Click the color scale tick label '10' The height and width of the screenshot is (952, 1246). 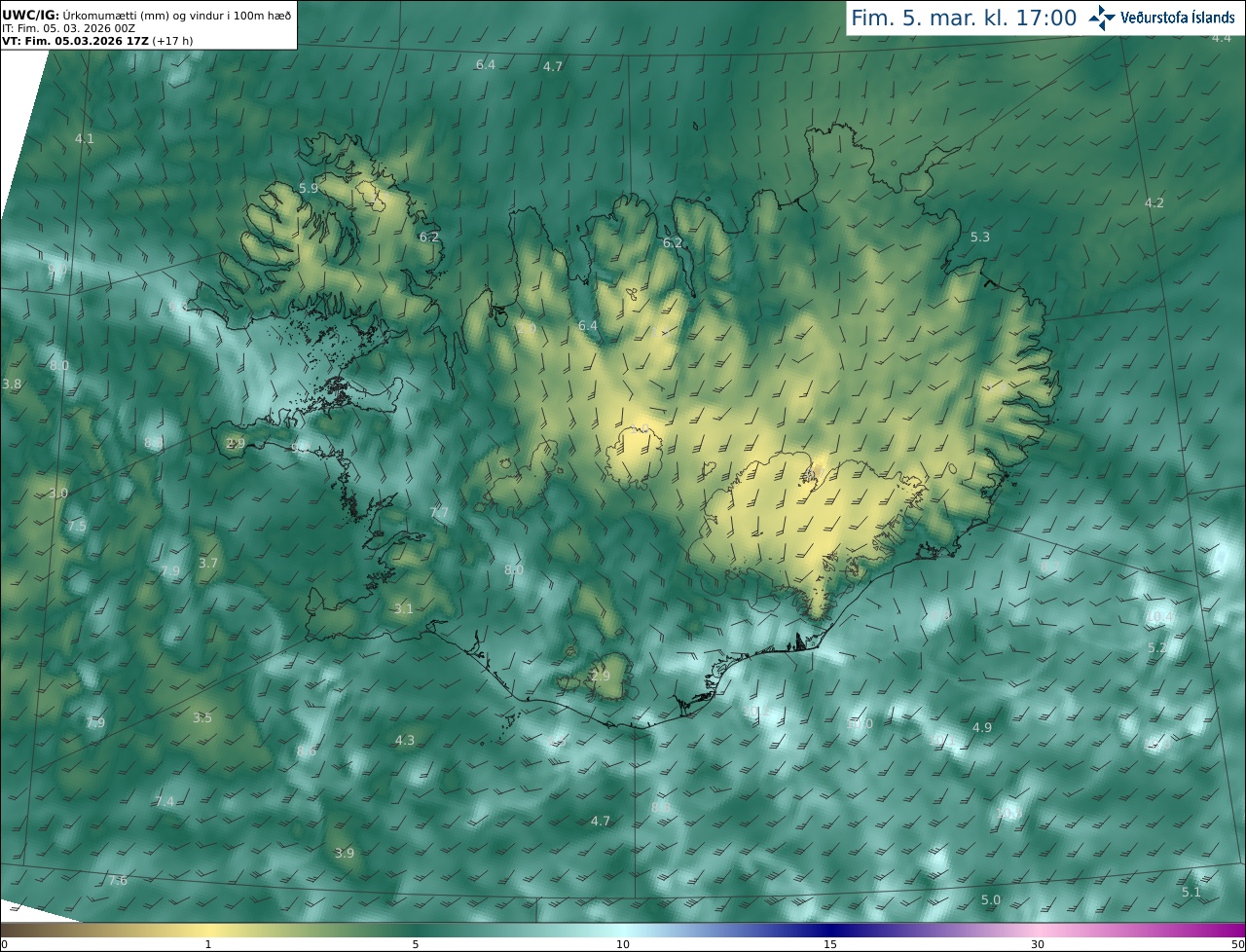(623, 944)
